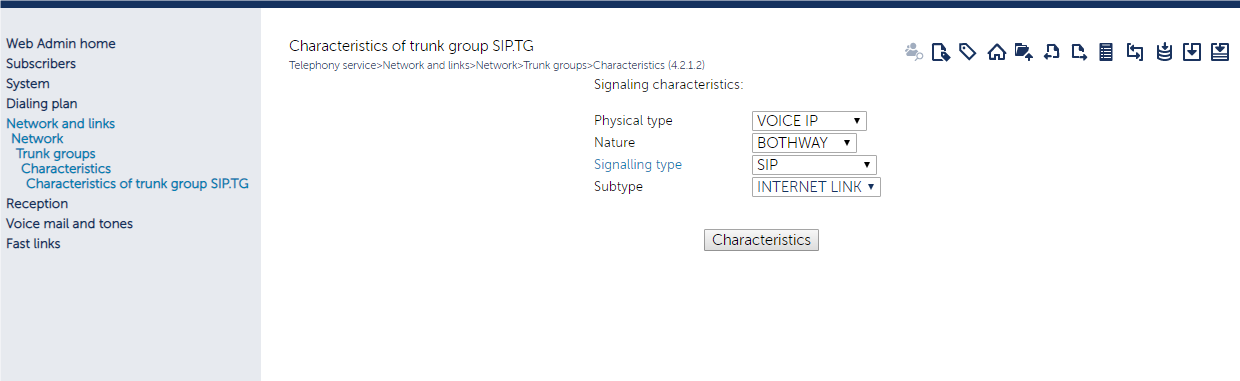
Task: Open the Subtype INTERNET LINK dropdown
Action: (816, 187)
